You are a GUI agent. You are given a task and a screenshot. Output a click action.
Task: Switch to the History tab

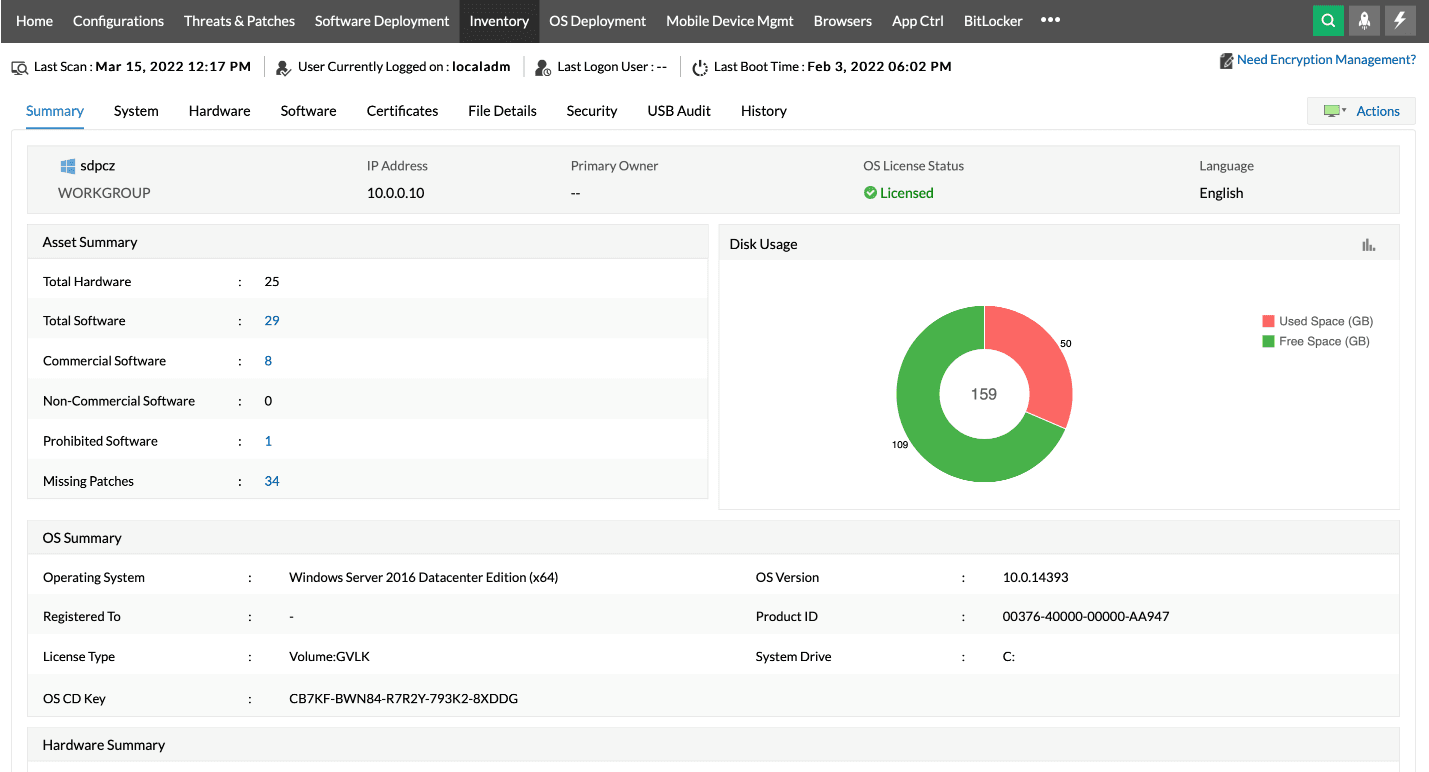point(764,111)
